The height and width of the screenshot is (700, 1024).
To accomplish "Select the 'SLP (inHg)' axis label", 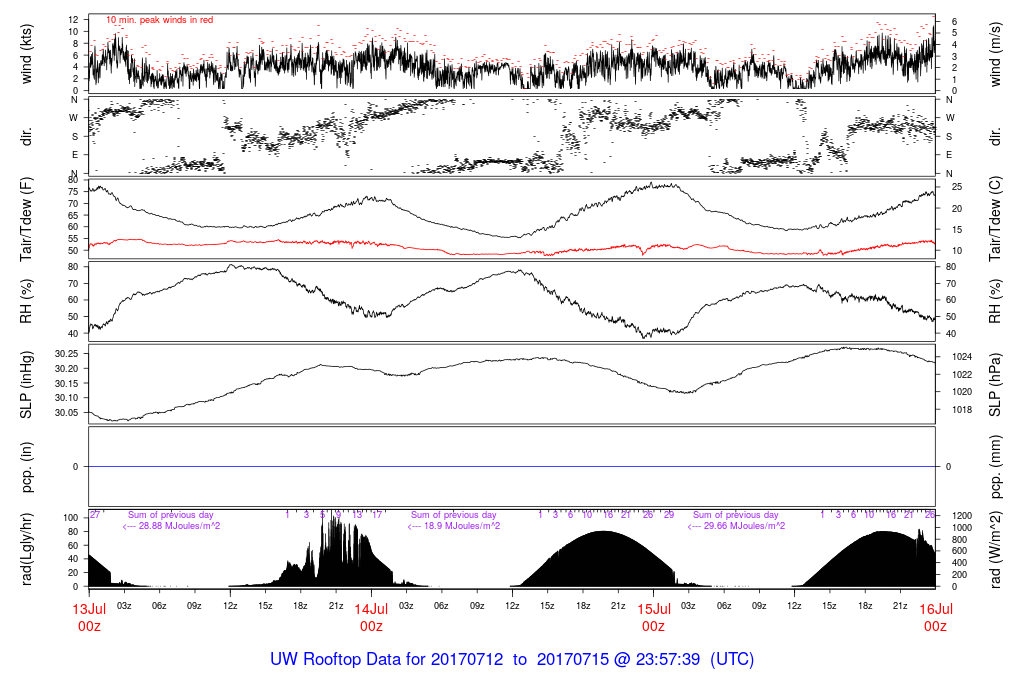I will pyautogui.click(x=27, y=385).
